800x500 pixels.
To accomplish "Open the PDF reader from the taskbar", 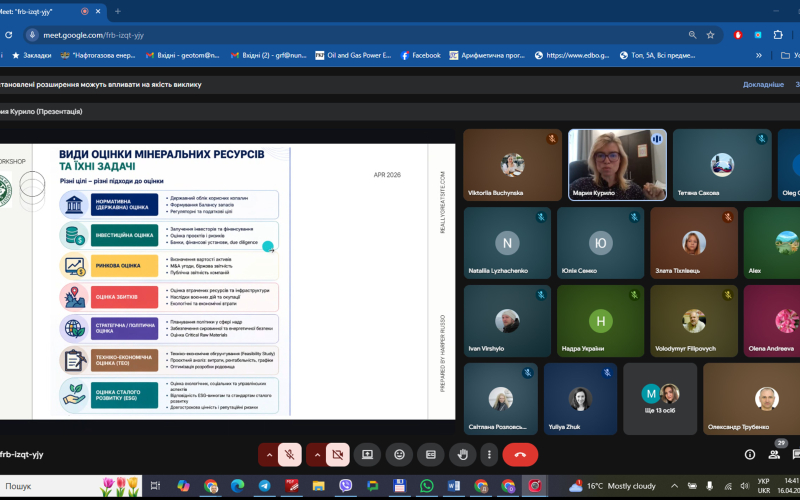I will pyautogui.click(x=291, y=486).
